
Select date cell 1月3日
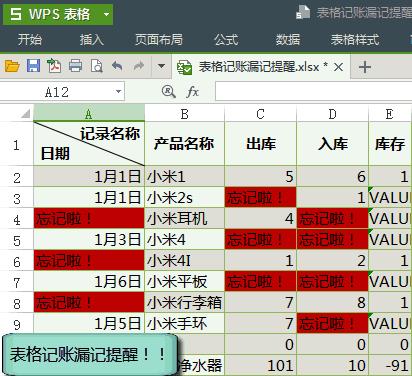click(89, 239)
